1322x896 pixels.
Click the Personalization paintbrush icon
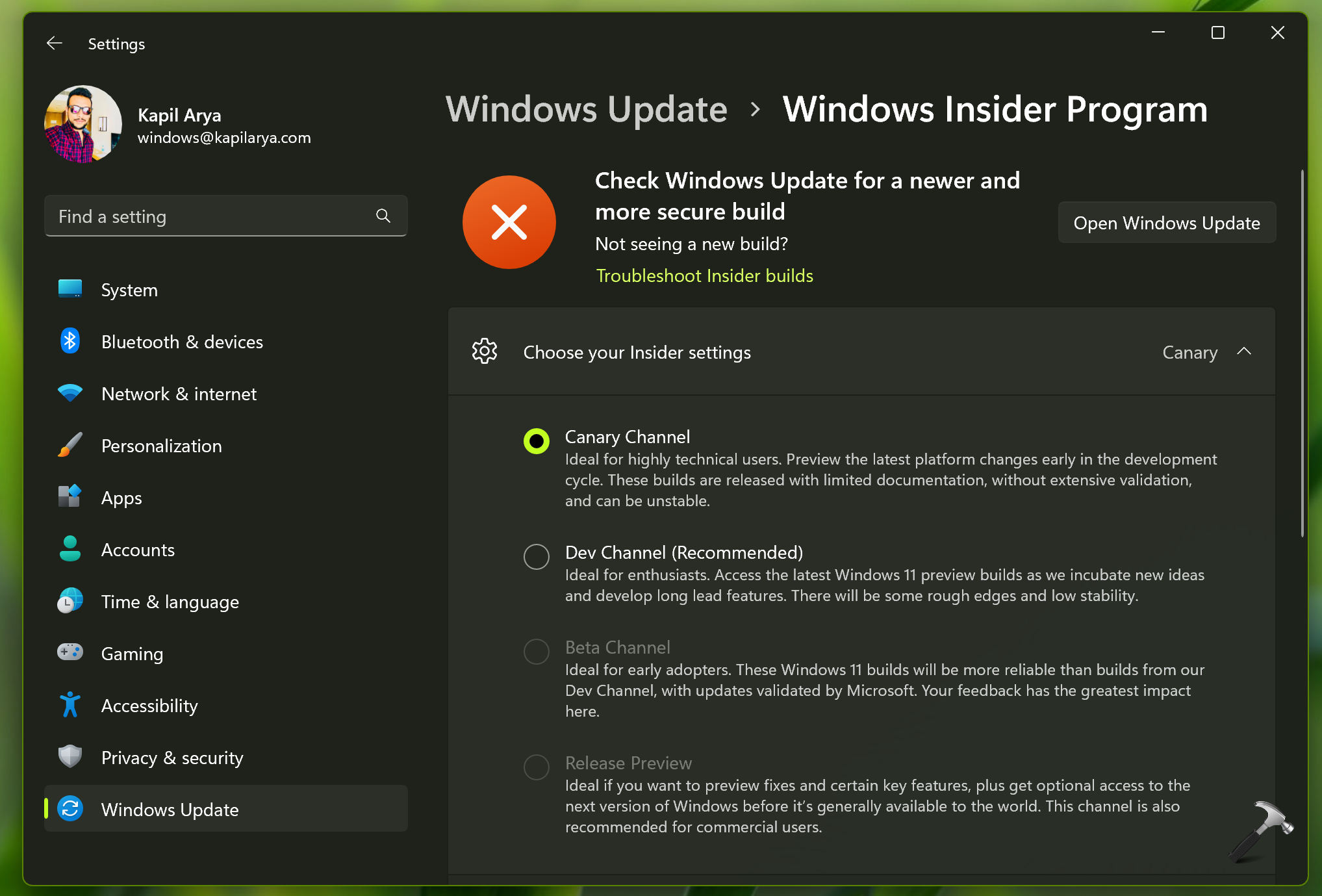coord(70,445)
